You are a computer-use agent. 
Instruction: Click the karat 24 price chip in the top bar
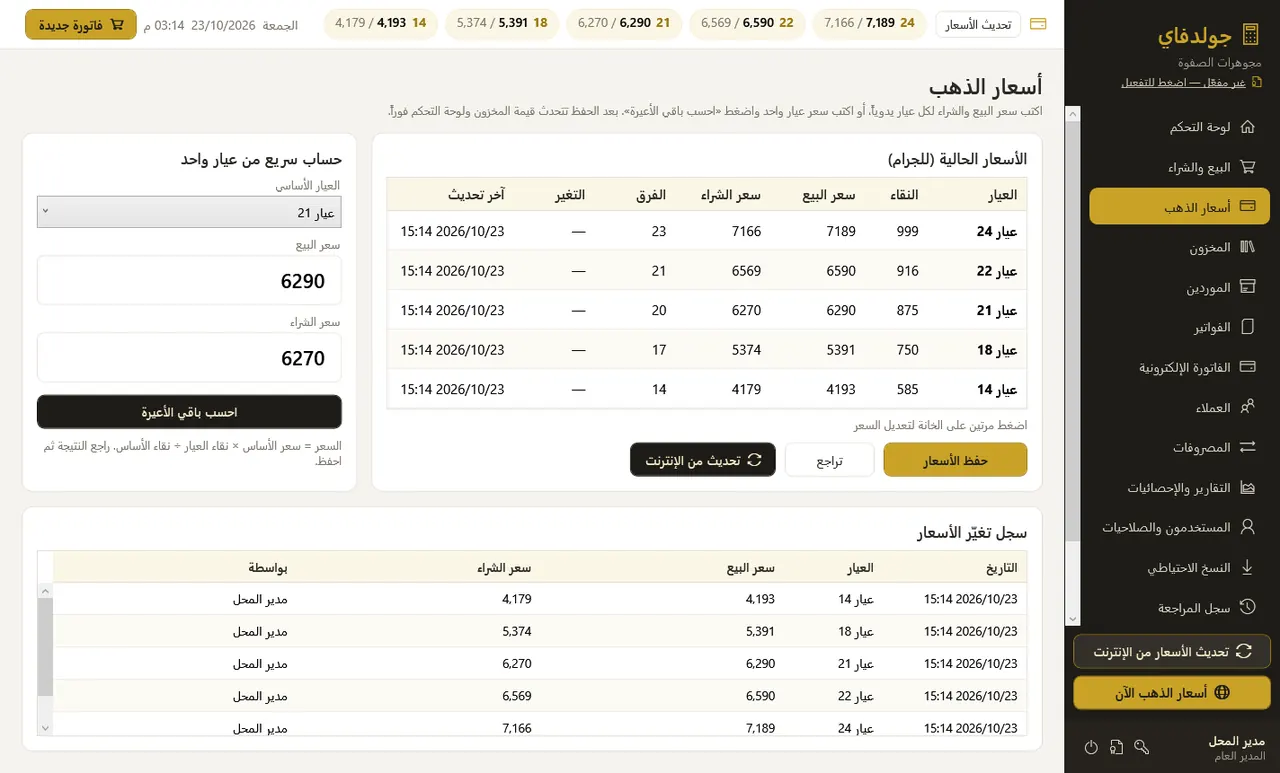click(x=870, y=24)
